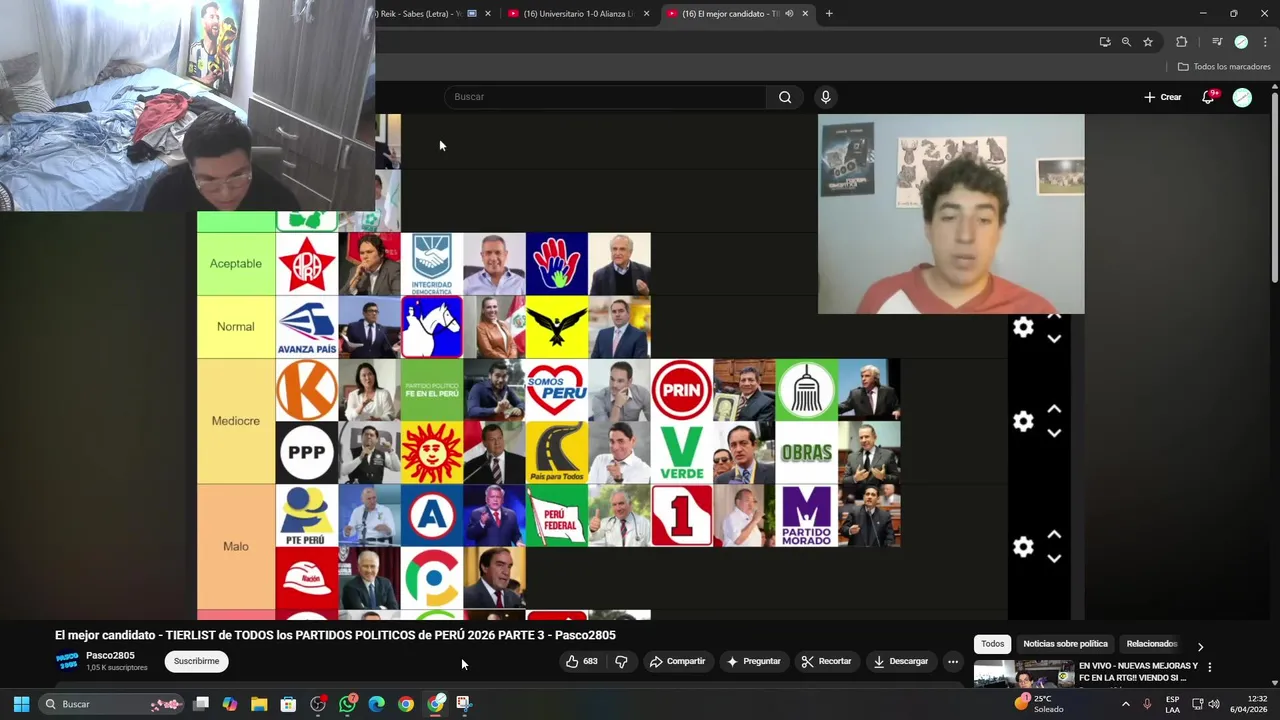Click the Somos Perú heart logo tile
The height and width of the screenshot is (720, 1280).
[557, 390]
